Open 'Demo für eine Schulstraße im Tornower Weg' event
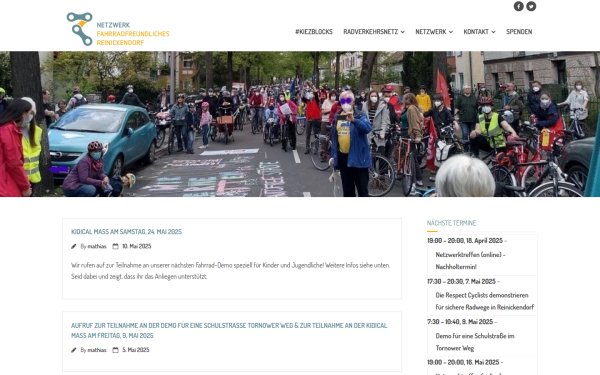Image resolution: width=600 pixels, height=375 pixels. tap(475, 342)
